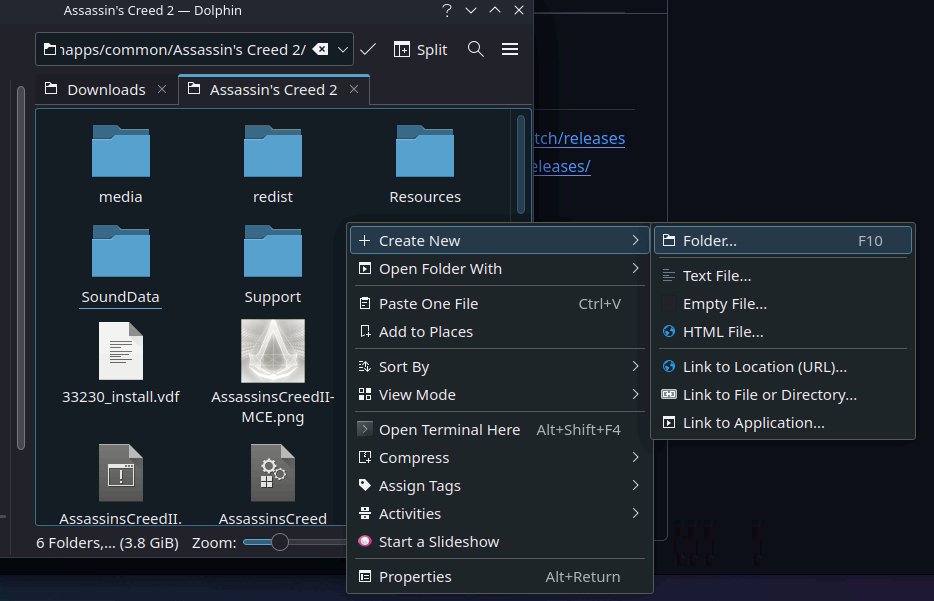Screen dimensions: 934x601
Task: Click the Dolphin help question mark icon
Action: pyautogui.click(x=447, y=10)
